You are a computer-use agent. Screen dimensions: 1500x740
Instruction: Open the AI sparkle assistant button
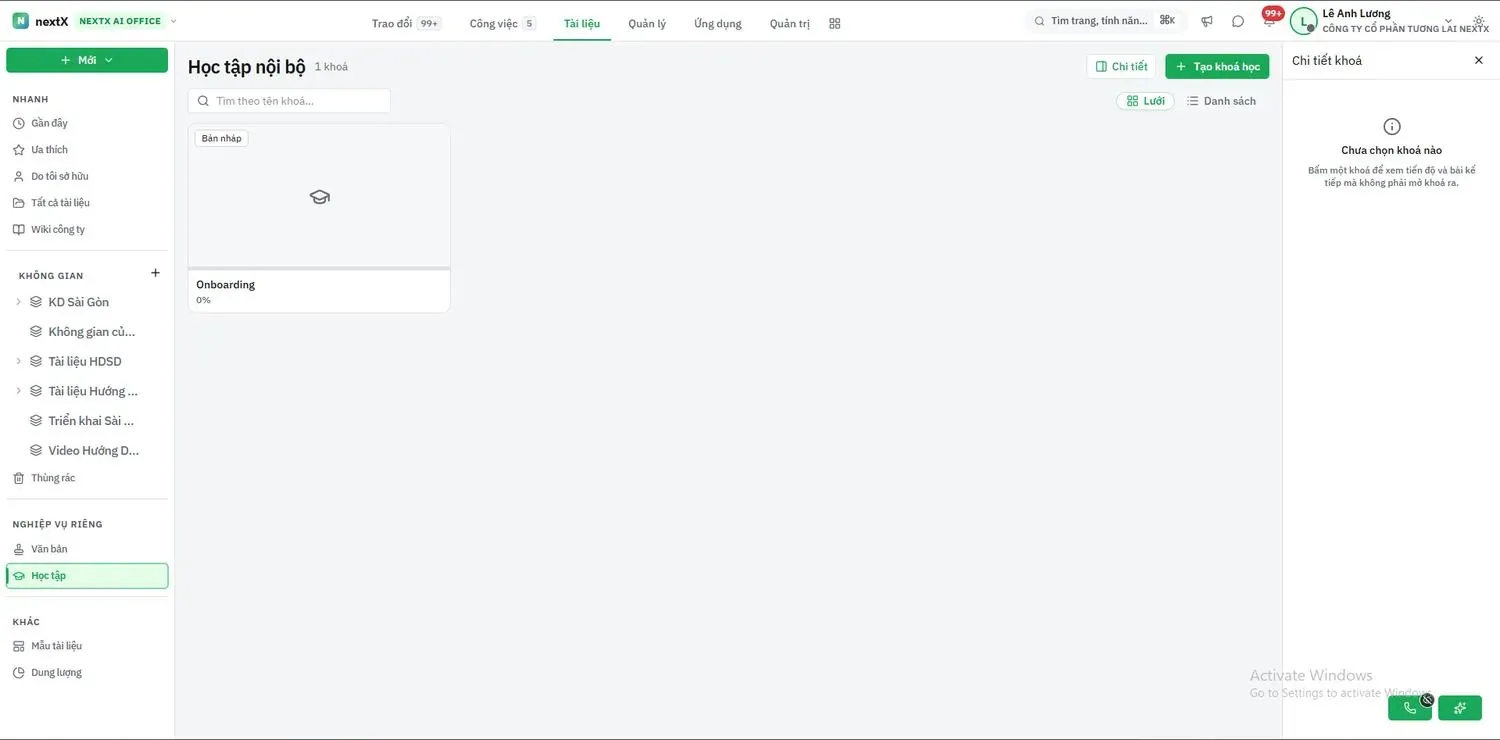[x=1460, y=708]
